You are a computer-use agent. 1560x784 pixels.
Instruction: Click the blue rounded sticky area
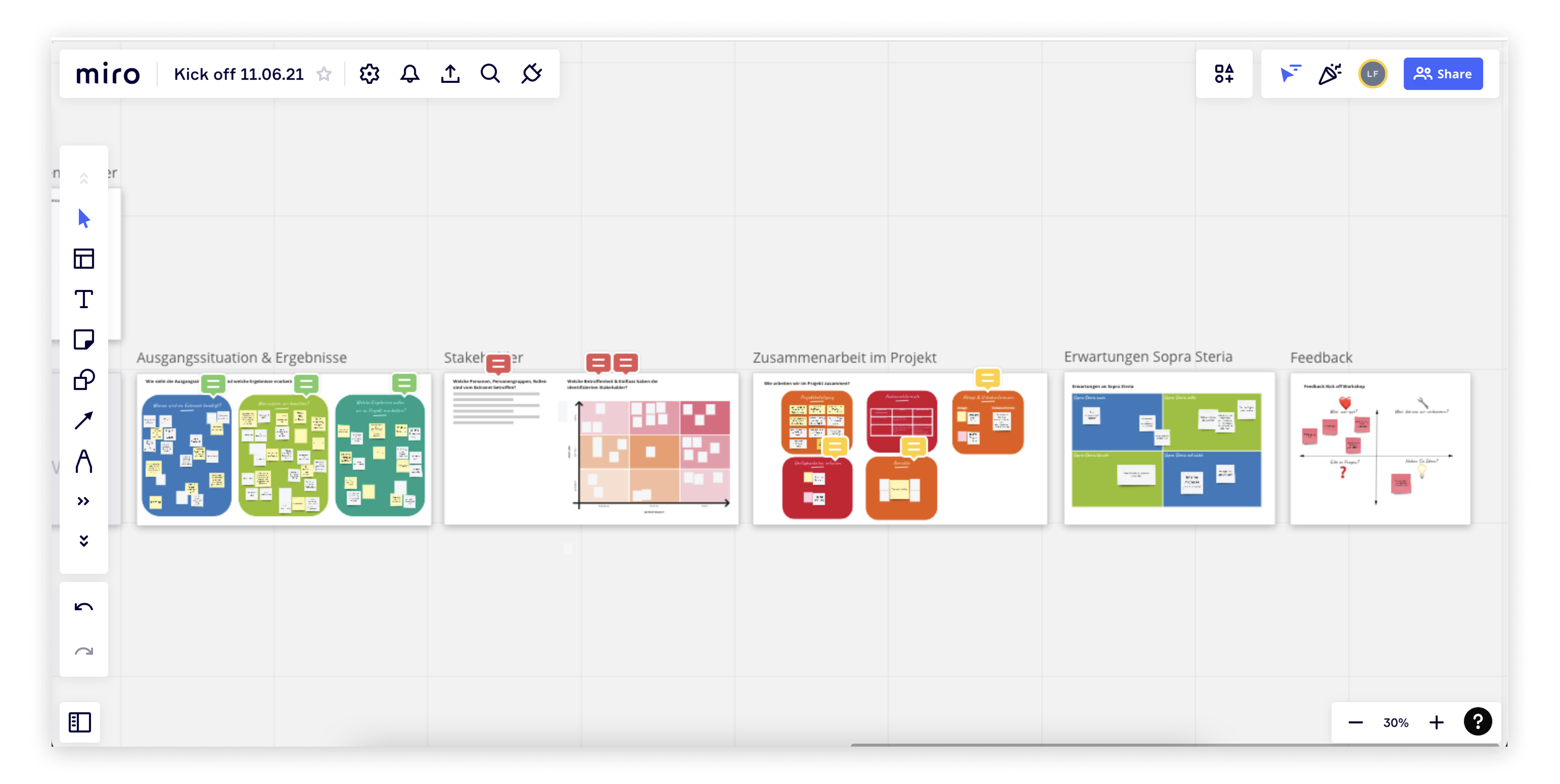pos(186,455)
